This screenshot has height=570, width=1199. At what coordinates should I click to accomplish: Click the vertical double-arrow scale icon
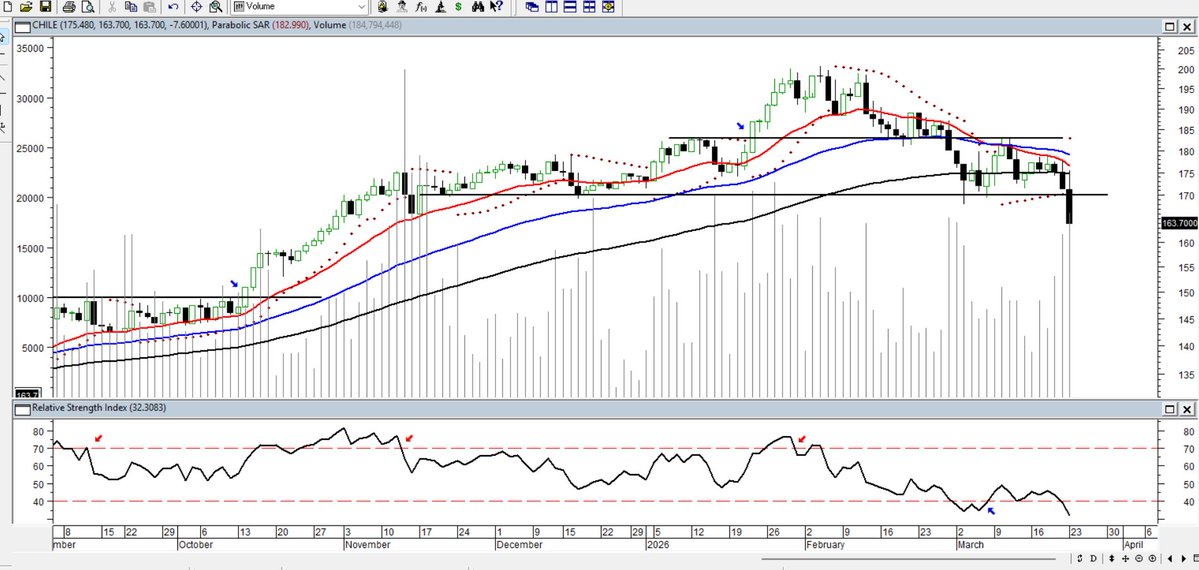(x=1112, y=559)
